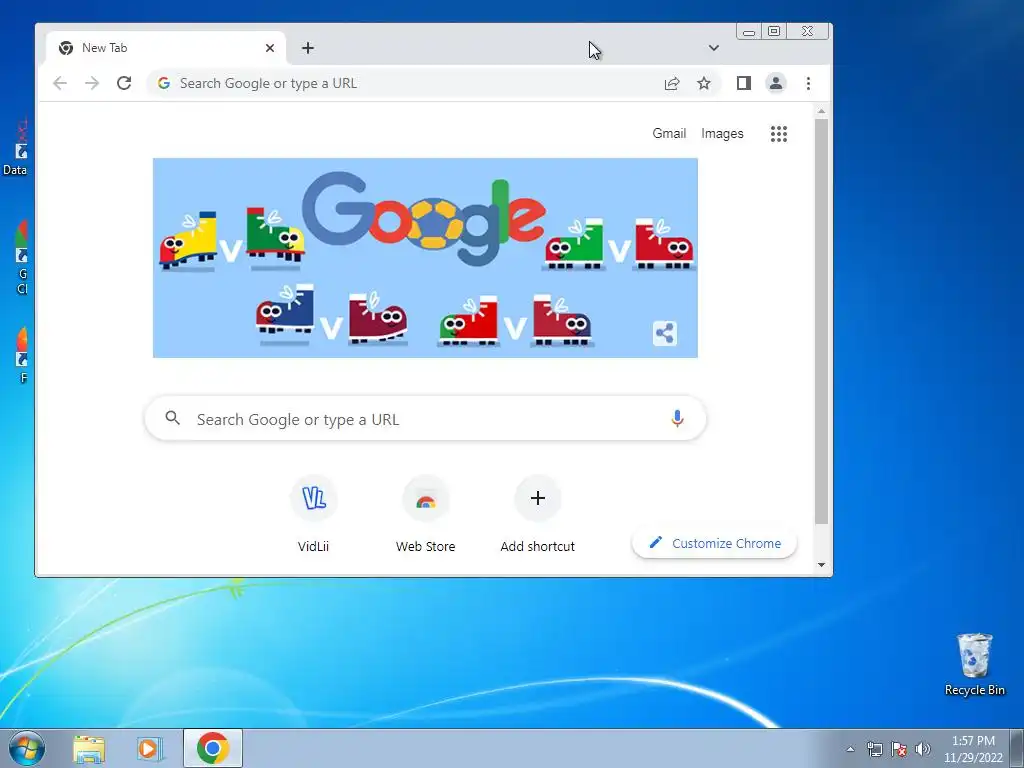Open the network tray icon
This screenshot has width=1024, height=768.
point(874,750)
